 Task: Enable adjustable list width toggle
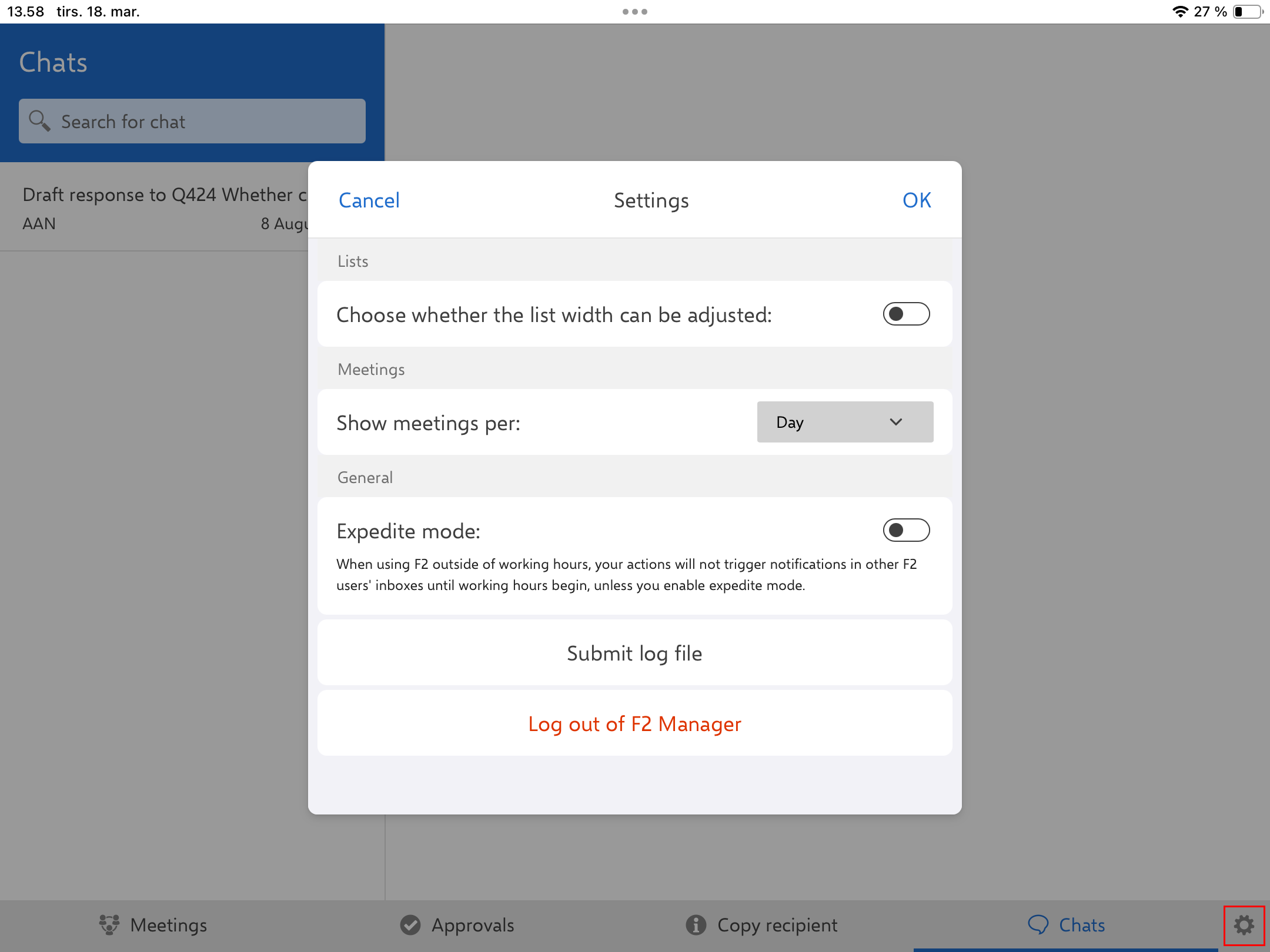[x=906, y=314]
